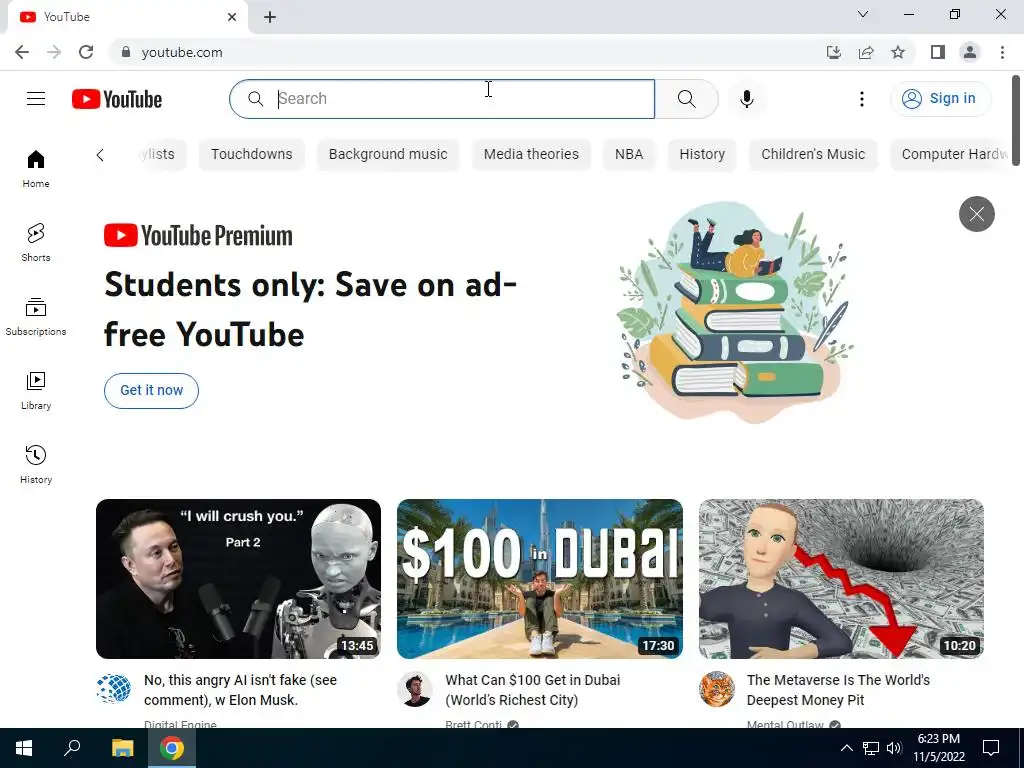This screenshot has height=768, width=1024.
Task: Click the page vertical scrollbar
Action: point(1016,121)
